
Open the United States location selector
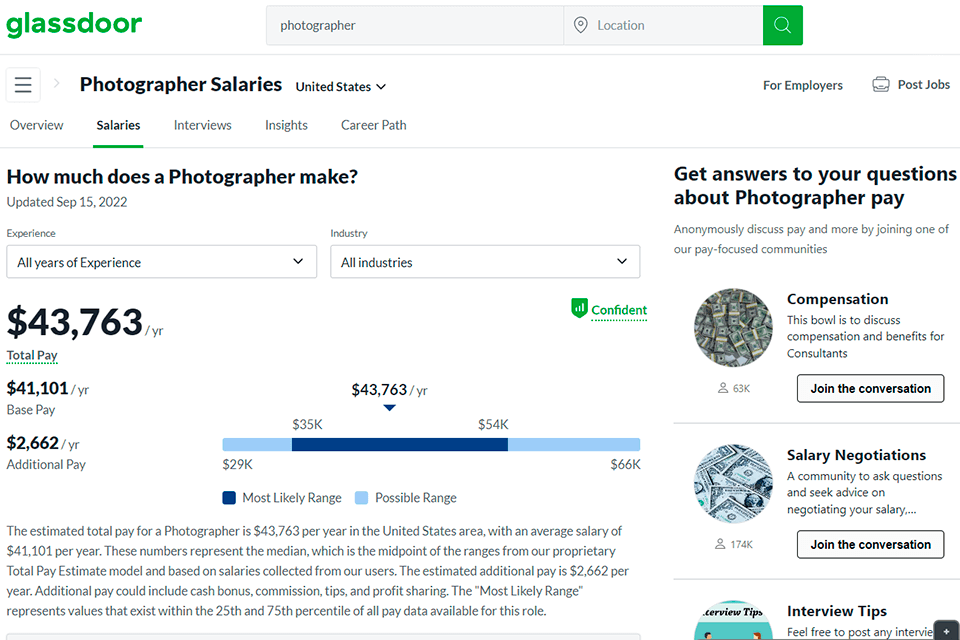coord(340,87)
